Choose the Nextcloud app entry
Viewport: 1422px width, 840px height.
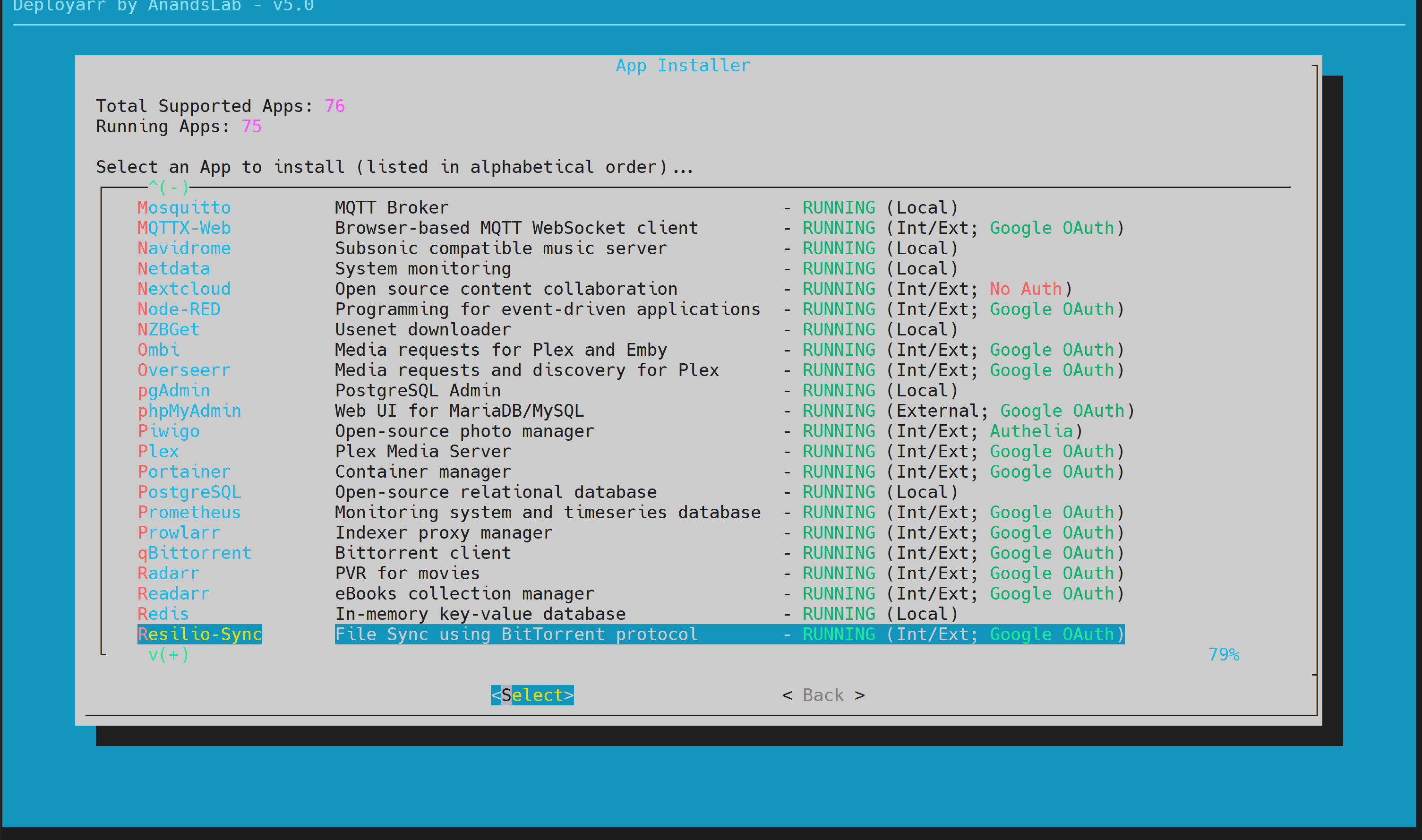click(x=184, y=289)
